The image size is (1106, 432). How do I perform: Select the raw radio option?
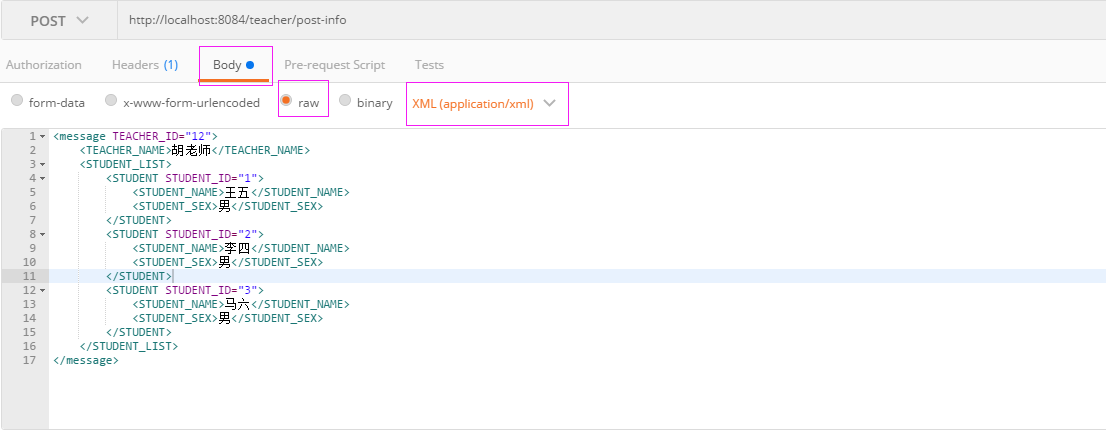tap(286, 101)
